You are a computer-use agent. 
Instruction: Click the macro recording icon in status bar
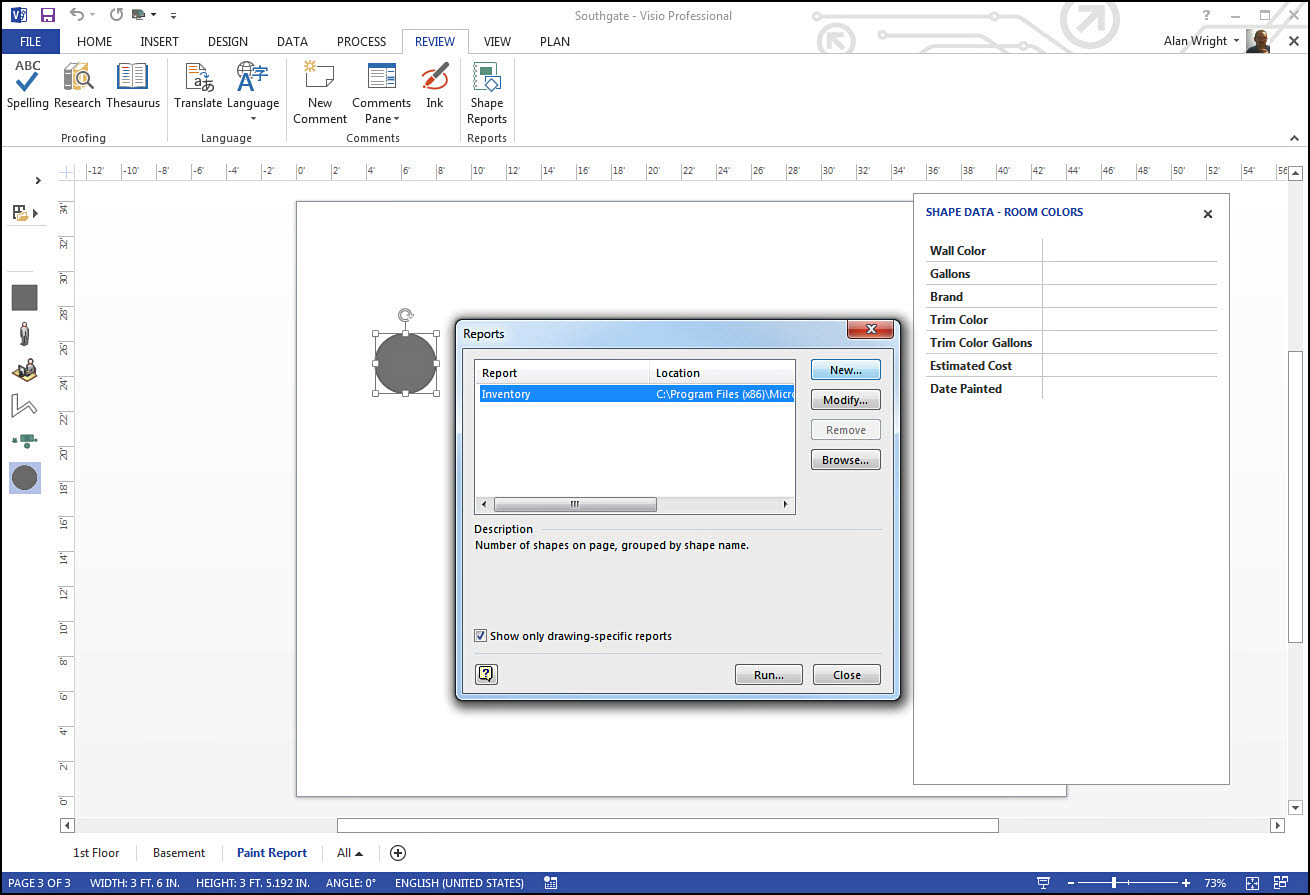(551, 883)
